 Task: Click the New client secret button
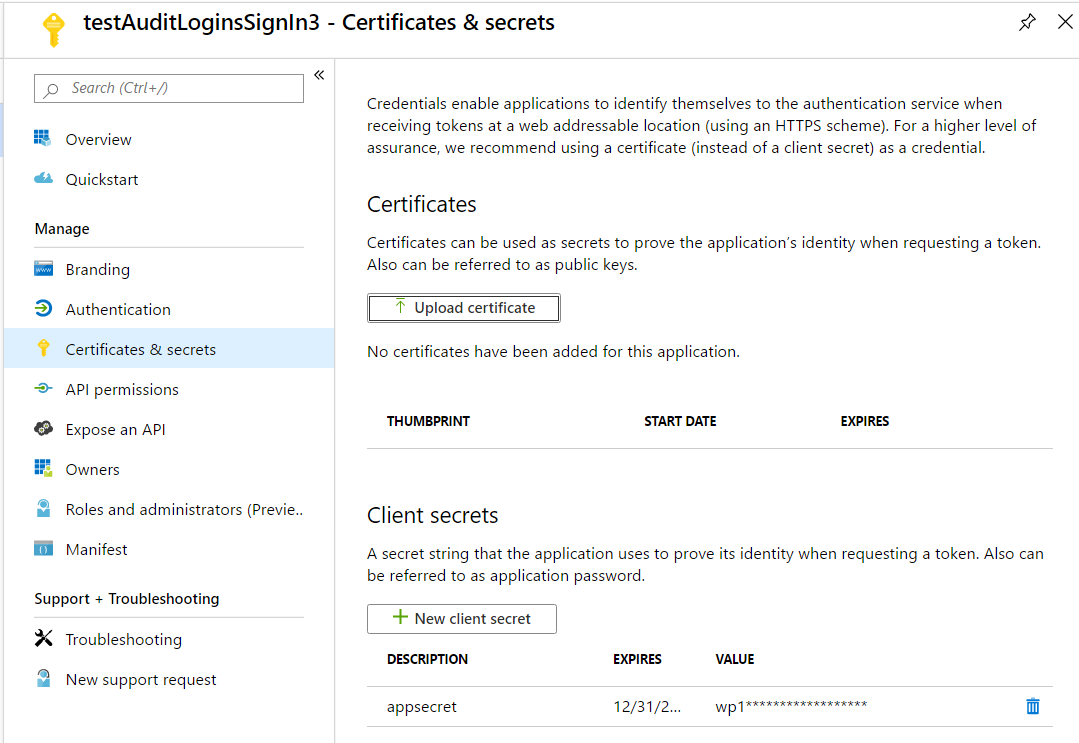coord(462,618)
